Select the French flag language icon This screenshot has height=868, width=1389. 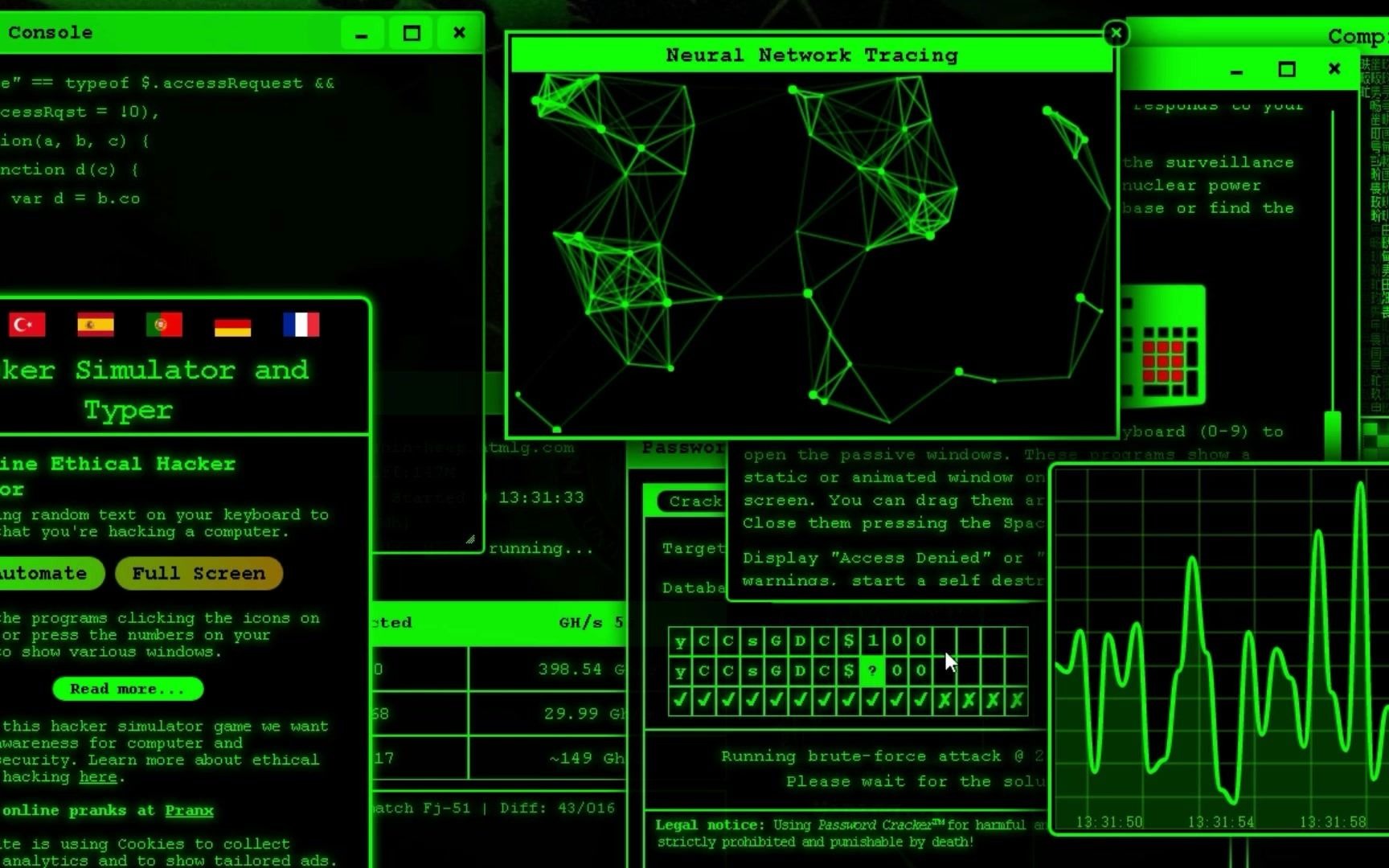(301, 325)
